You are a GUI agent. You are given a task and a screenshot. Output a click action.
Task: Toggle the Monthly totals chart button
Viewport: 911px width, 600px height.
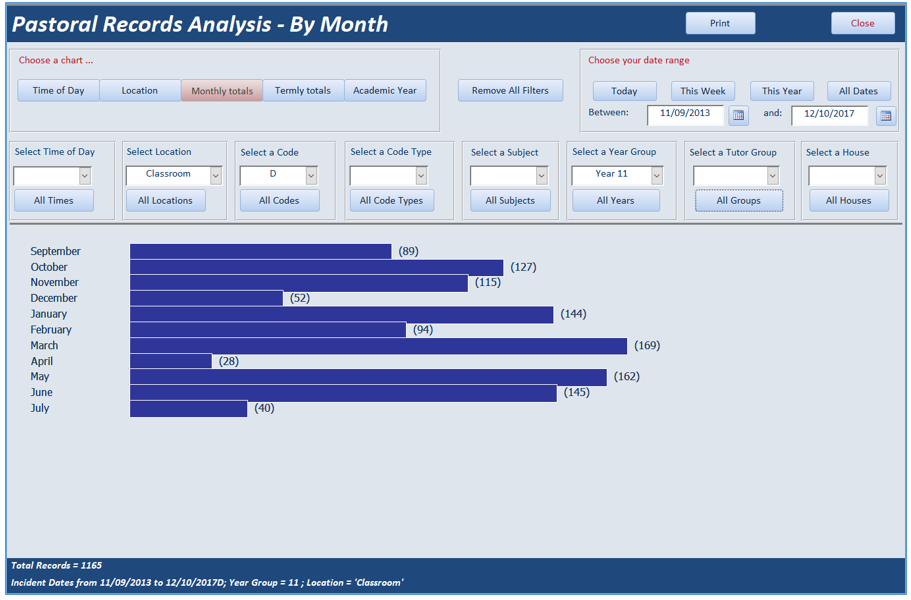pos(222,91)
